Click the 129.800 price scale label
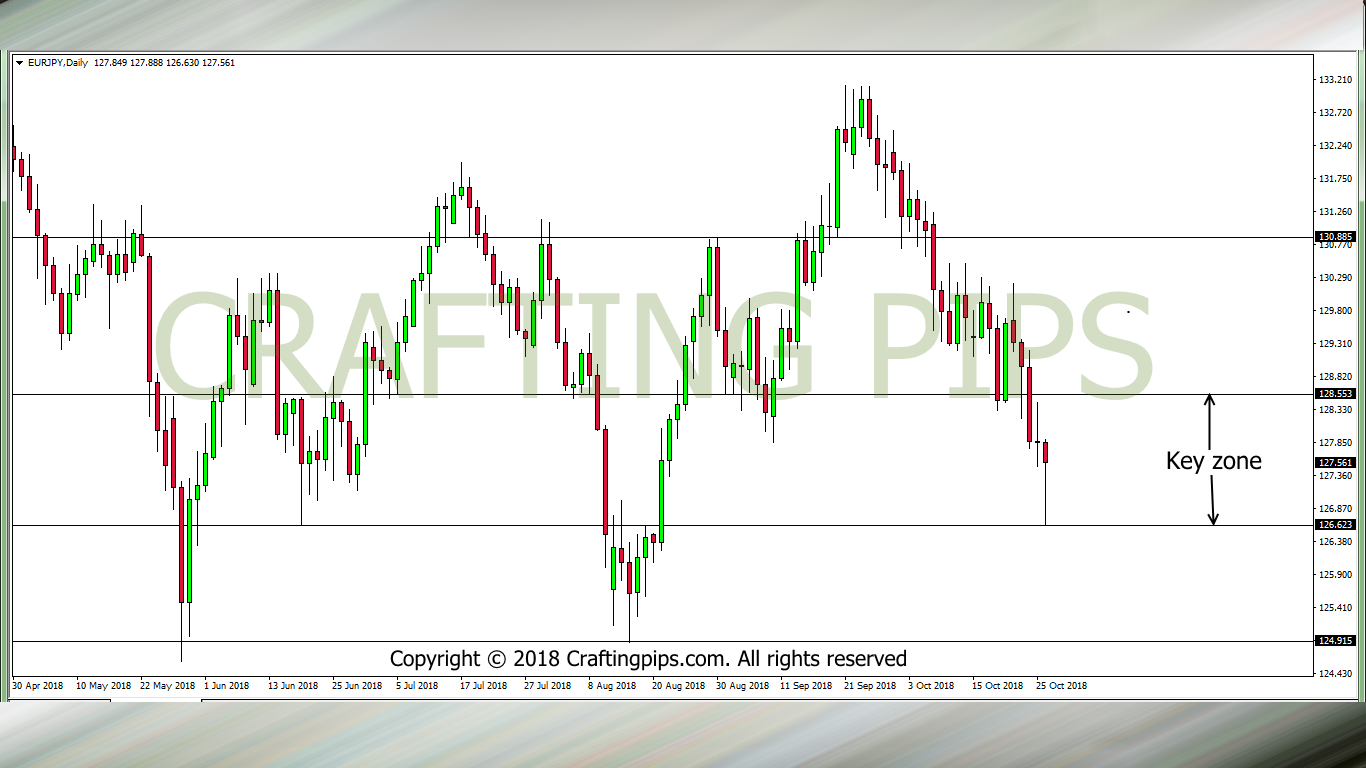The width and height of the screenshot is (1366, 768). (1336, 310)
